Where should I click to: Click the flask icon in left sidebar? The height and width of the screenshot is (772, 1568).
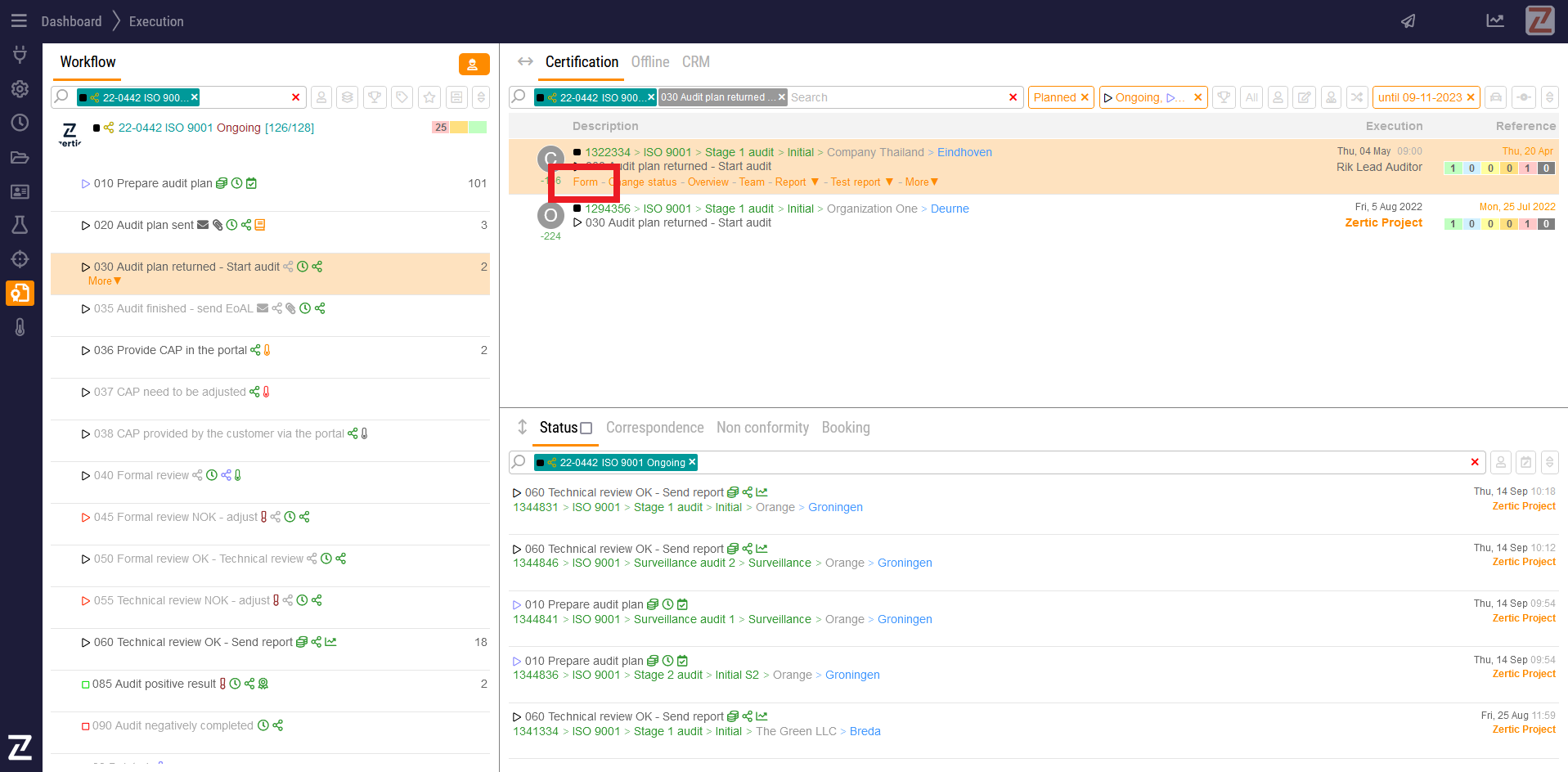tap(20, 225)
